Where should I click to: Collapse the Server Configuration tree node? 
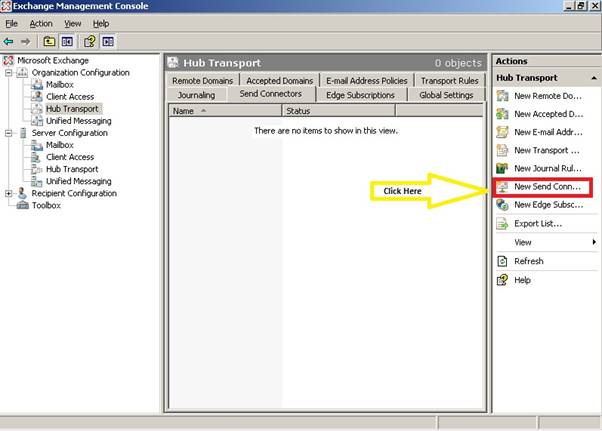click(8, 133)
